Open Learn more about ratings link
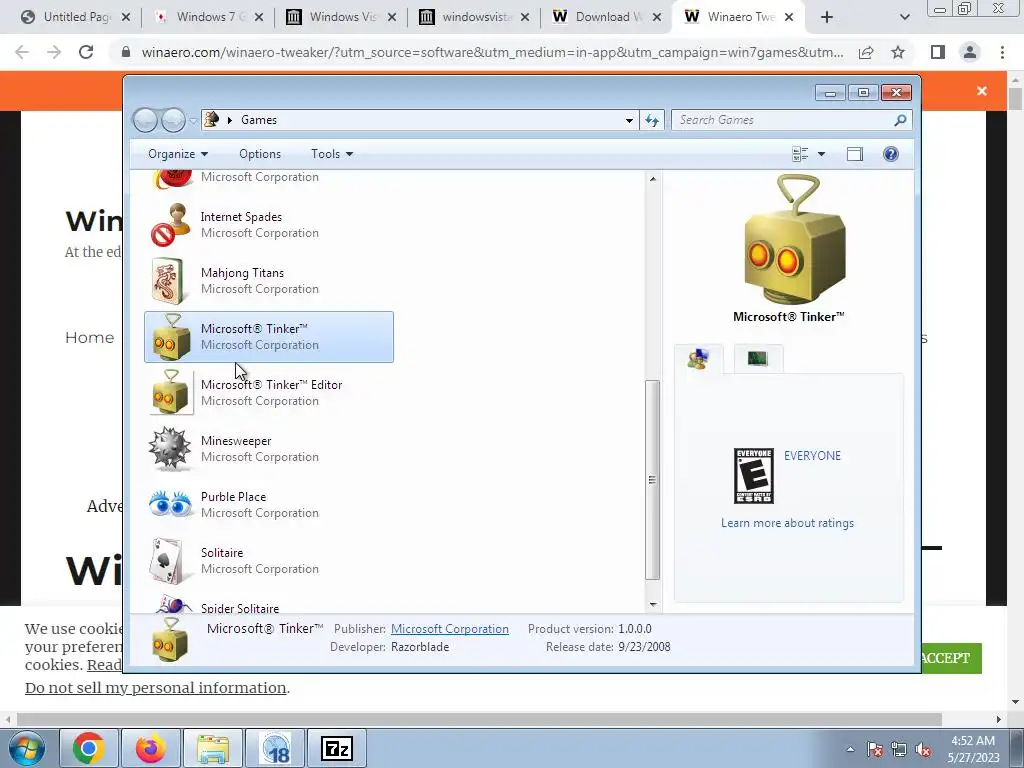 pyautogui.click(x=787, y=523)
